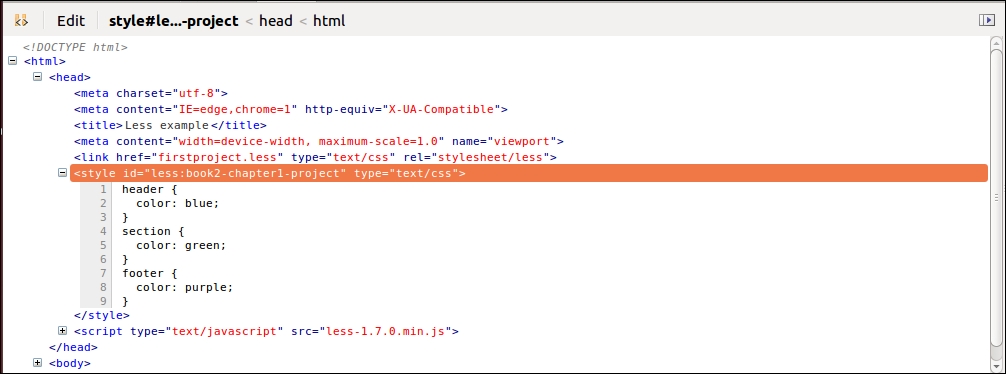Click the link href firstproject.less line
The image size is (1006, 374).
click(x=315, y=157)
